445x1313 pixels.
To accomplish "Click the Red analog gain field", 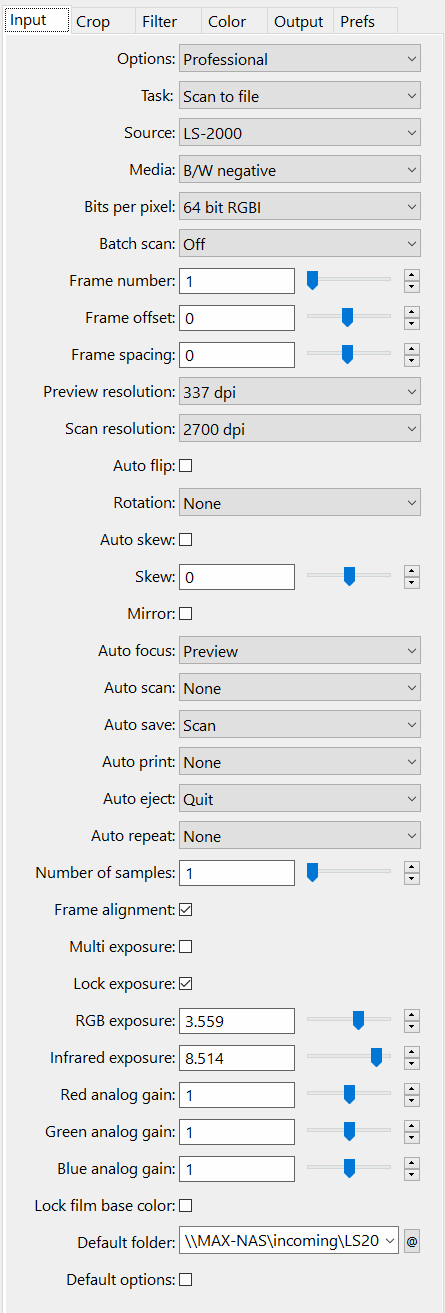I will click(x=237, y=1095).
